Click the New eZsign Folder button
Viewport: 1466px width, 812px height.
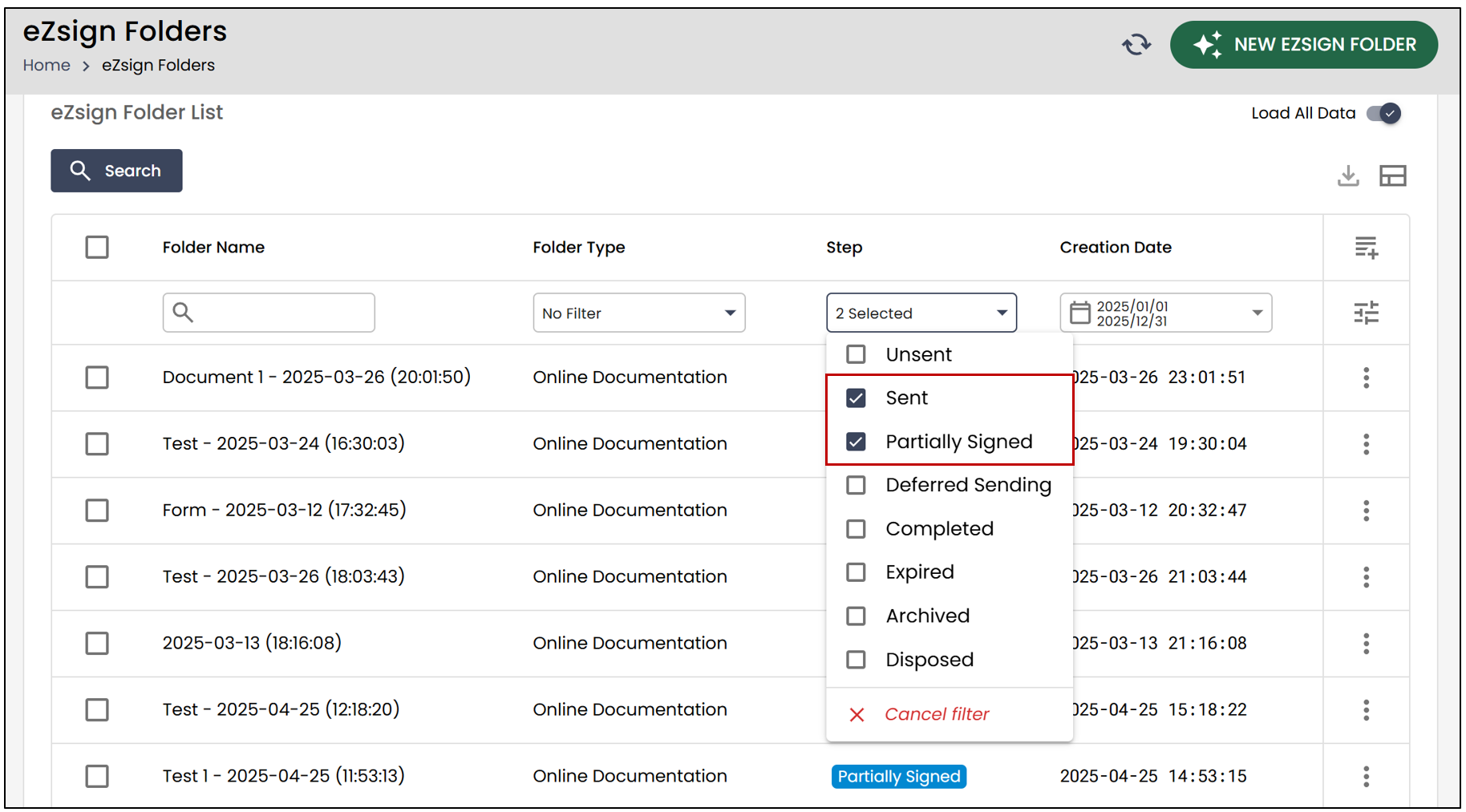(1304, 45)
